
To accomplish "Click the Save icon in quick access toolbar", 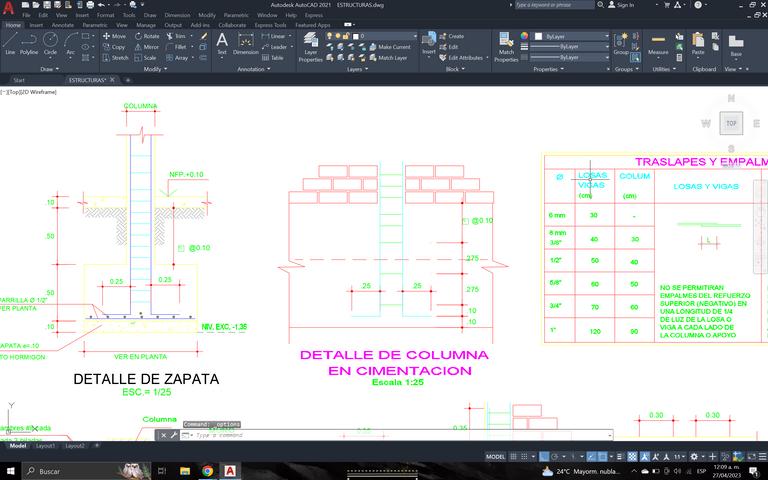I will coord(47,5).
